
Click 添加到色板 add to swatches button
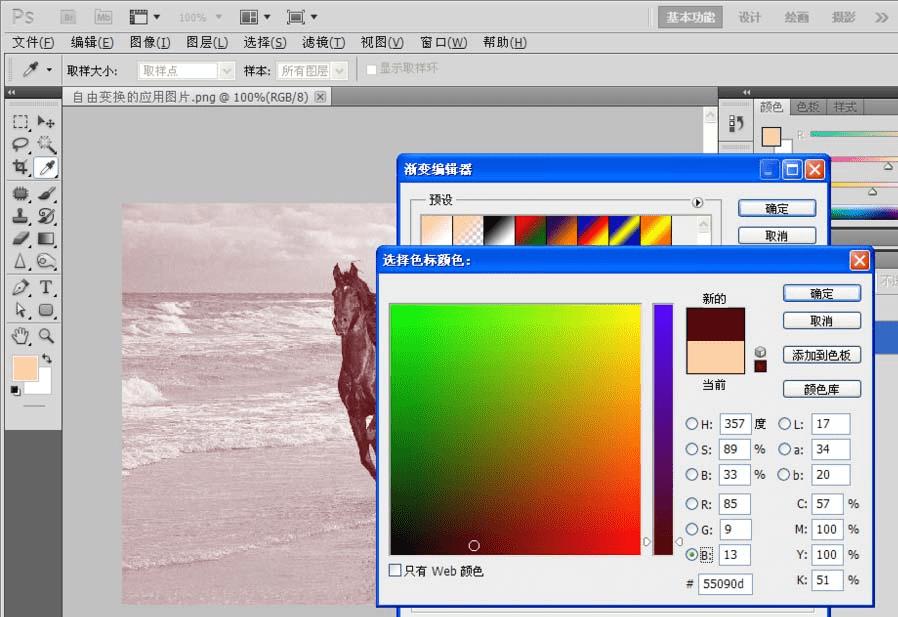coord(821,355)
